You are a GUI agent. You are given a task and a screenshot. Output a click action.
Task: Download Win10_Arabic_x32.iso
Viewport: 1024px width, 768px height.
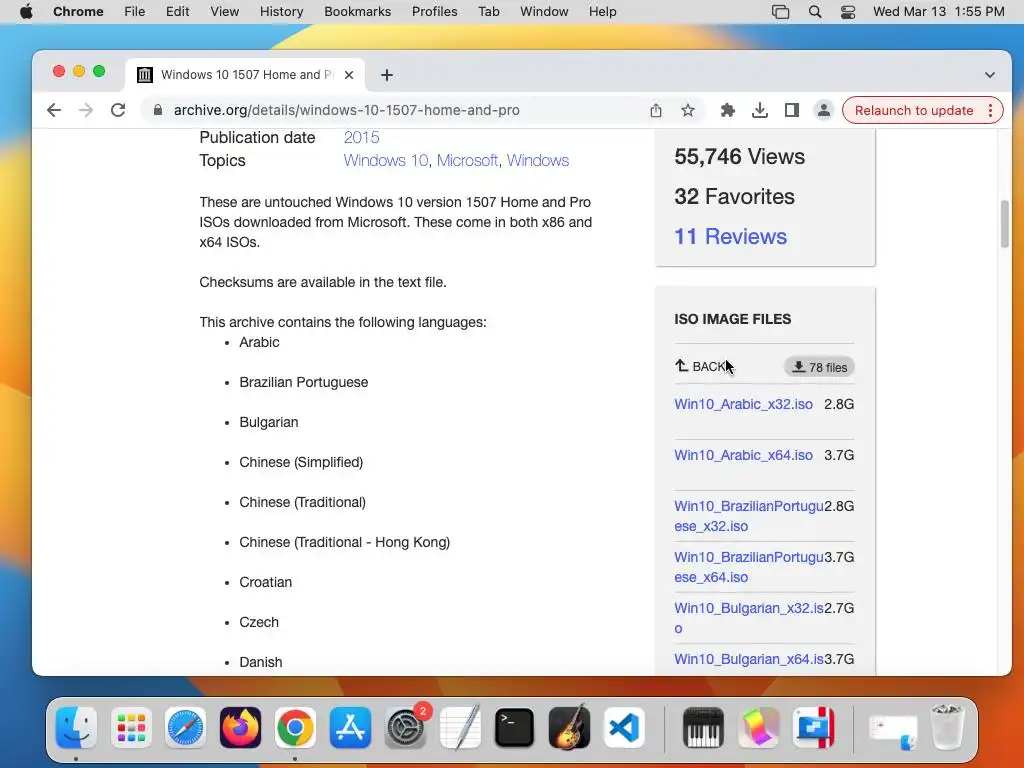tap(743, 404)
